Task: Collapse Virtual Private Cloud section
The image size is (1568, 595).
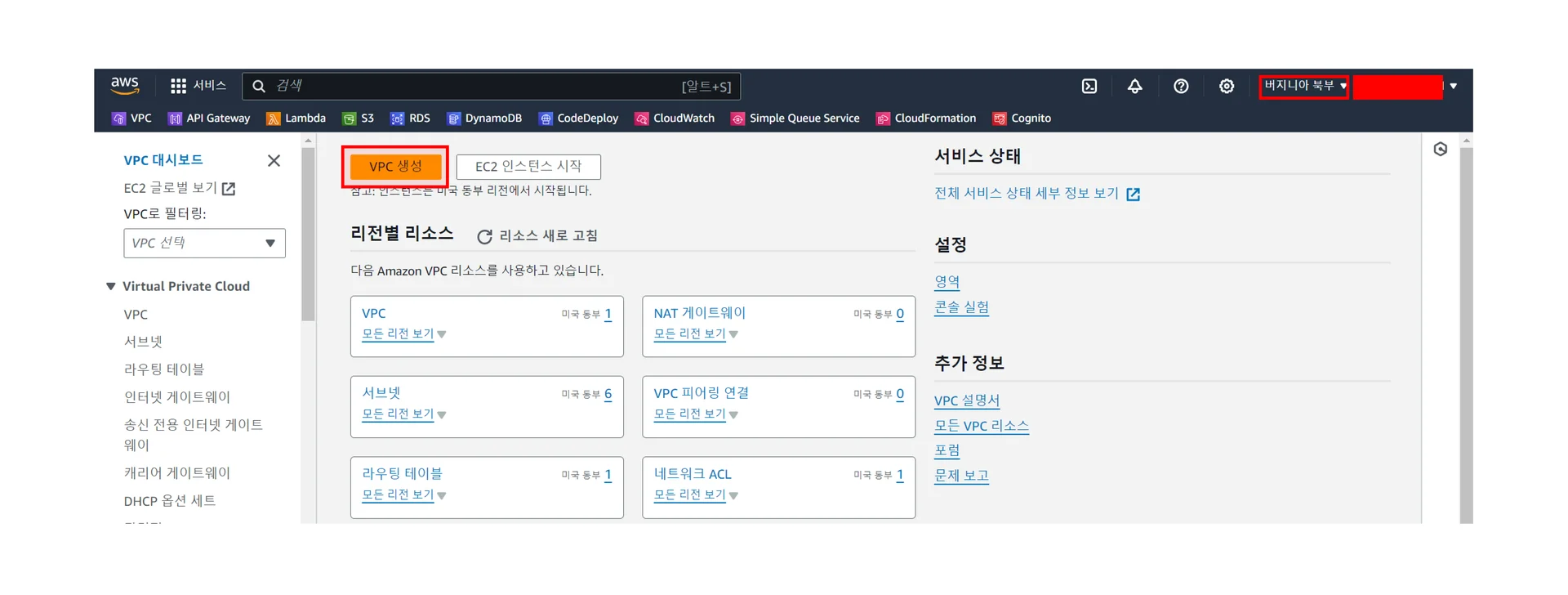Action: pos(111,286)
